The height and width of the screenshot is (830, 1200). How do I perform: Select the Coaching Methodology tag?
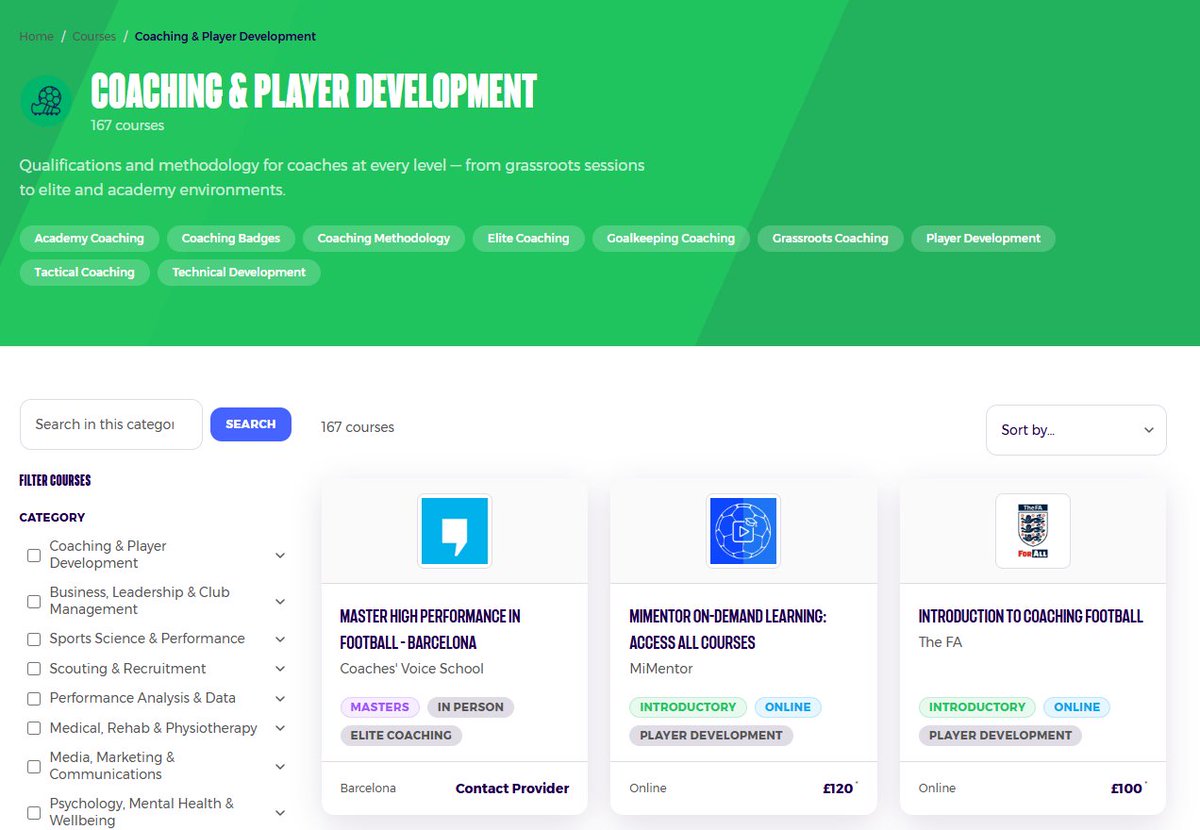coord(384,238)
